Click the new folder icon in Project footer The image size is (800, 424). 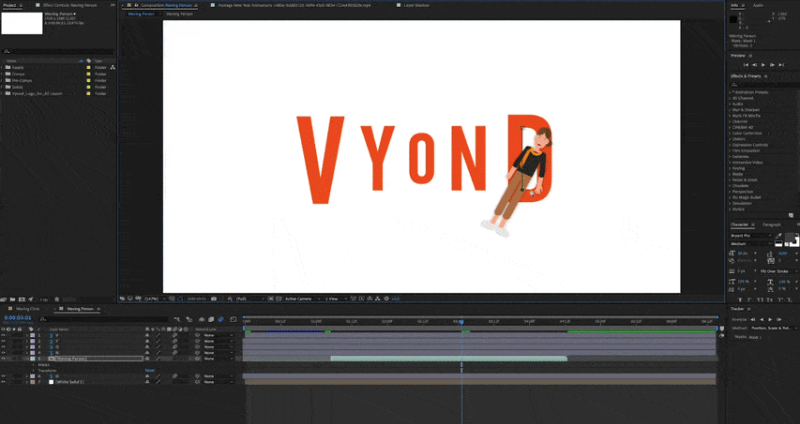(13, 299)
